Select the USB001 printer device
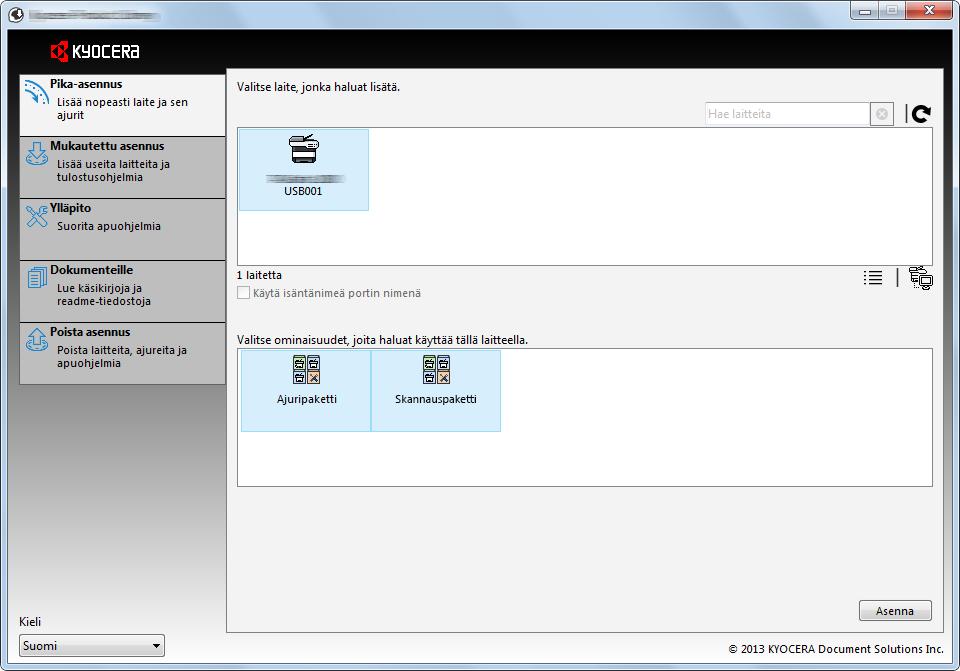The width and height of the screenshot is (960, 671). 304,170
